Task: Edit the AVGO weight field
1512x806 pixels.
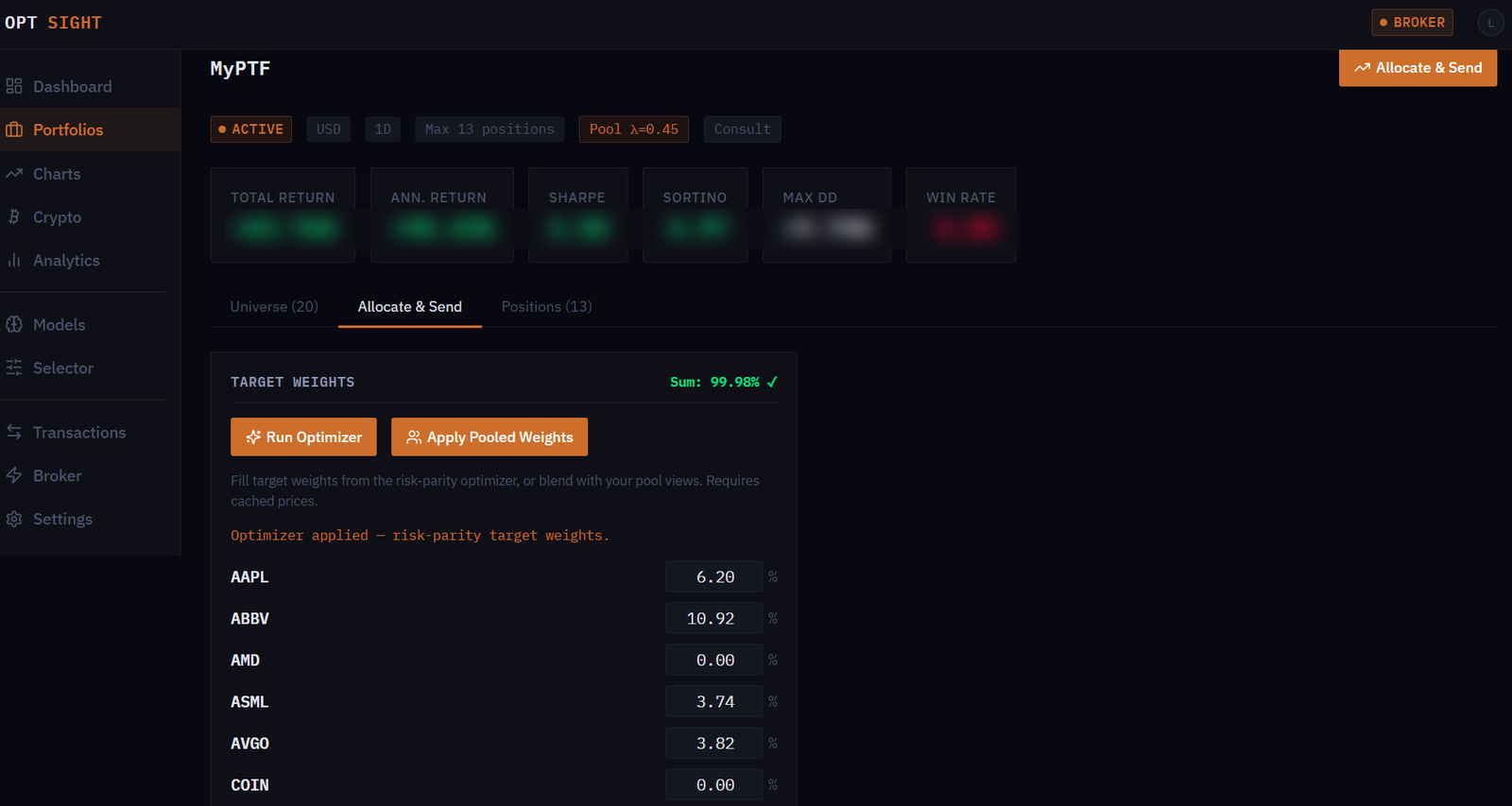Action: click(714, 743)
